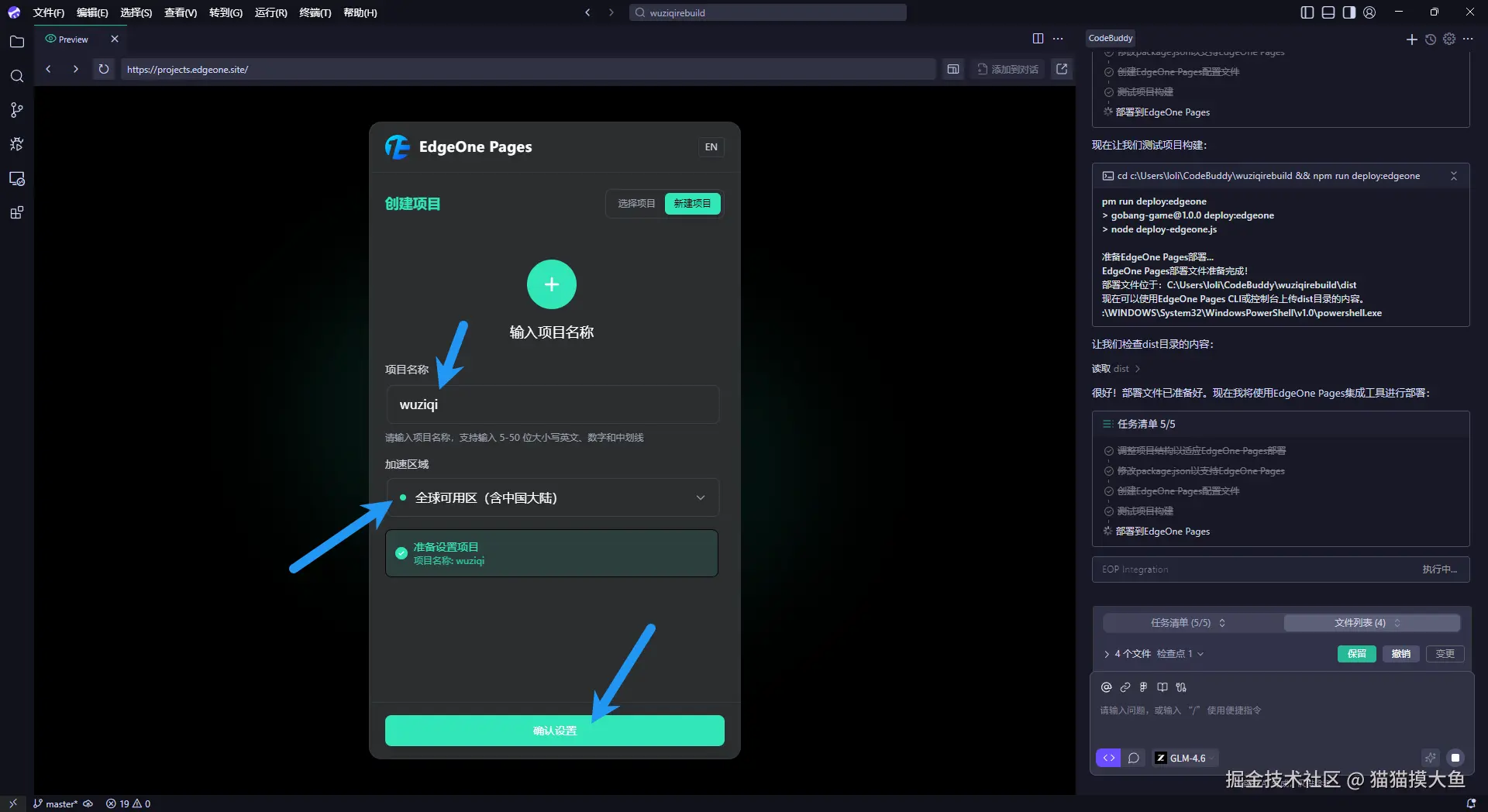Switch to code (craft) mode toggle
The width and height of the screenshot is (1488, 812).
tap(1108, 758)
